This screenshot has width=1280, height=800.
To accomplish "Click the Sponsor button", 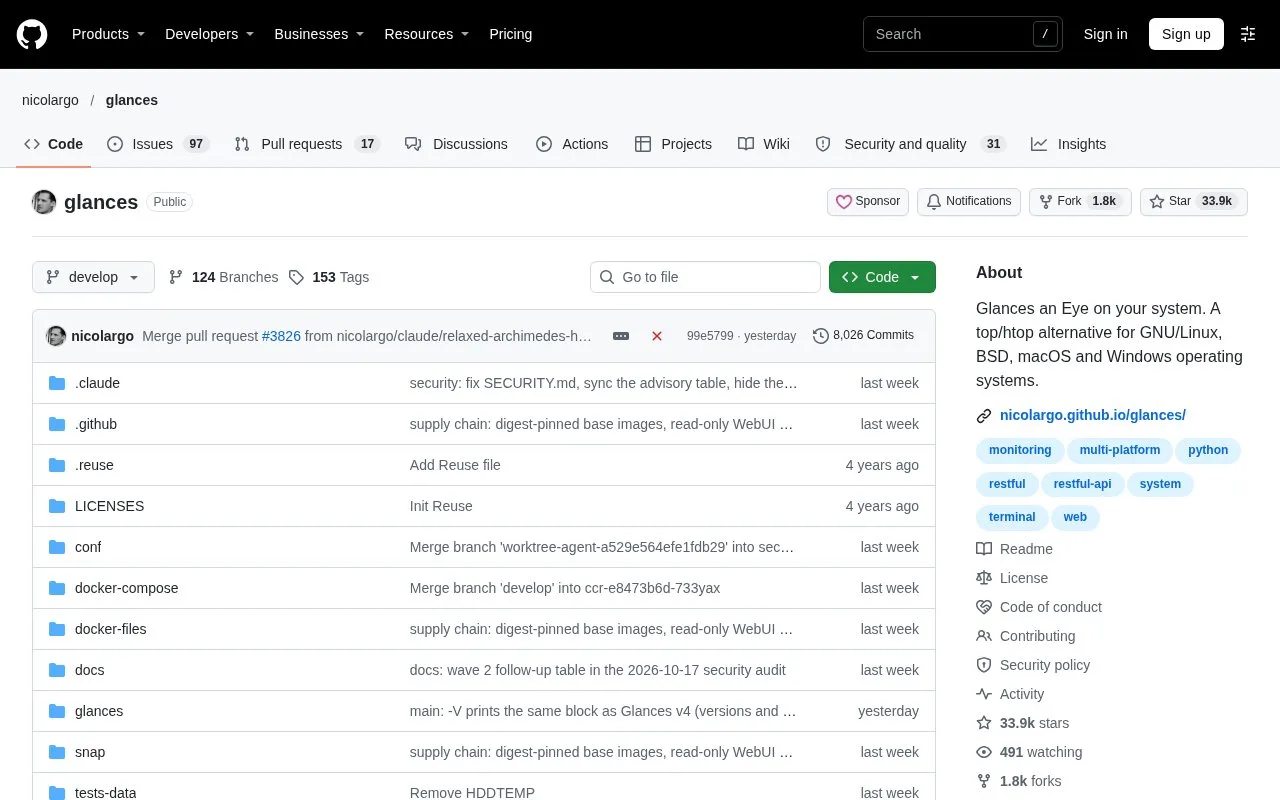I will [x=868, y=201].
